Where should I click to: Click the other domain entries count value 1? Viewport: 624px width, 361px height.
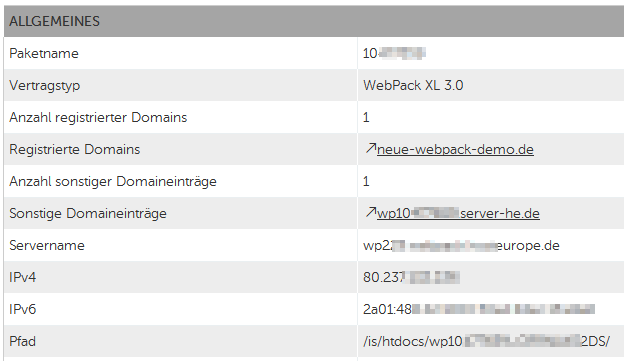(x=366, y=181)
